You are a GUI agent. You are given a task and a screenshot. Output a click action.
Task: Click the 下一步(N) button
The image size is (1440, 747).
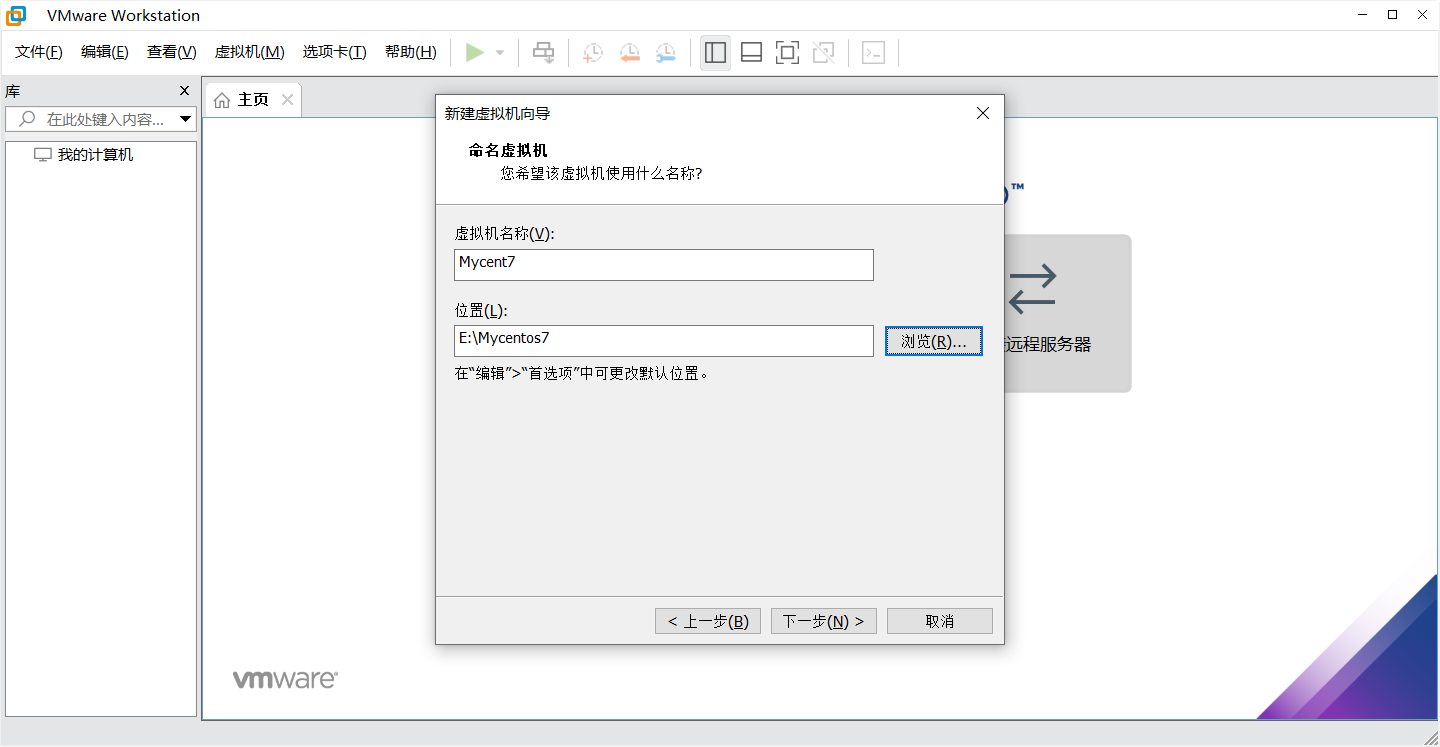(x=823, y=620)
